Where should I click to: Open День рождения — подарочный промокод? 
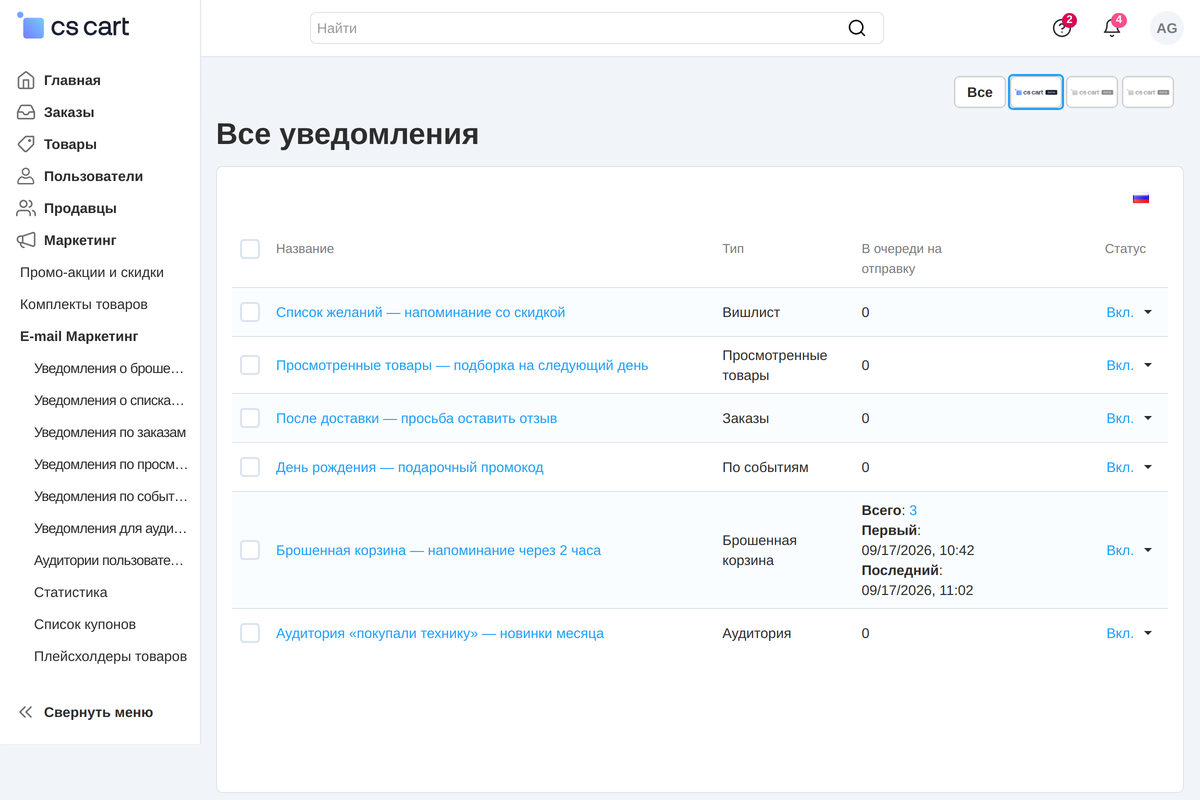410,467
